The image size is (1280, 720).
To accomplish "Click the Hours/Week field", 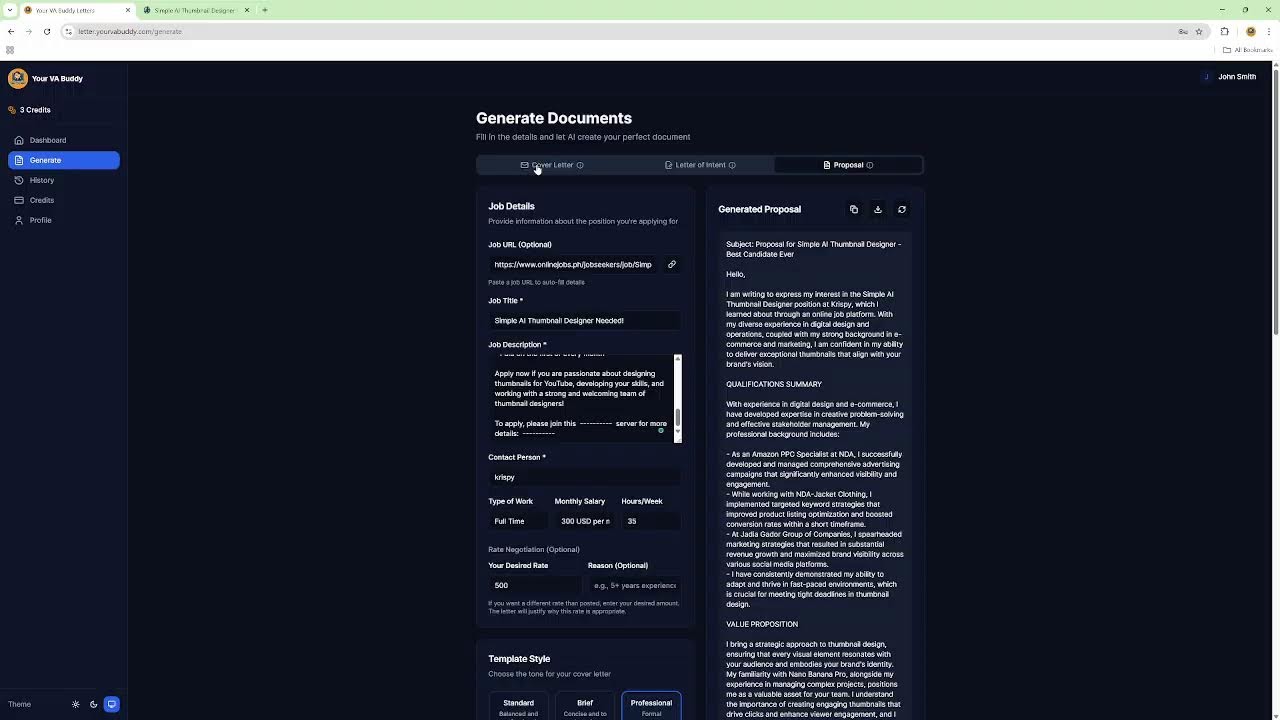I will tap(651, 521).
